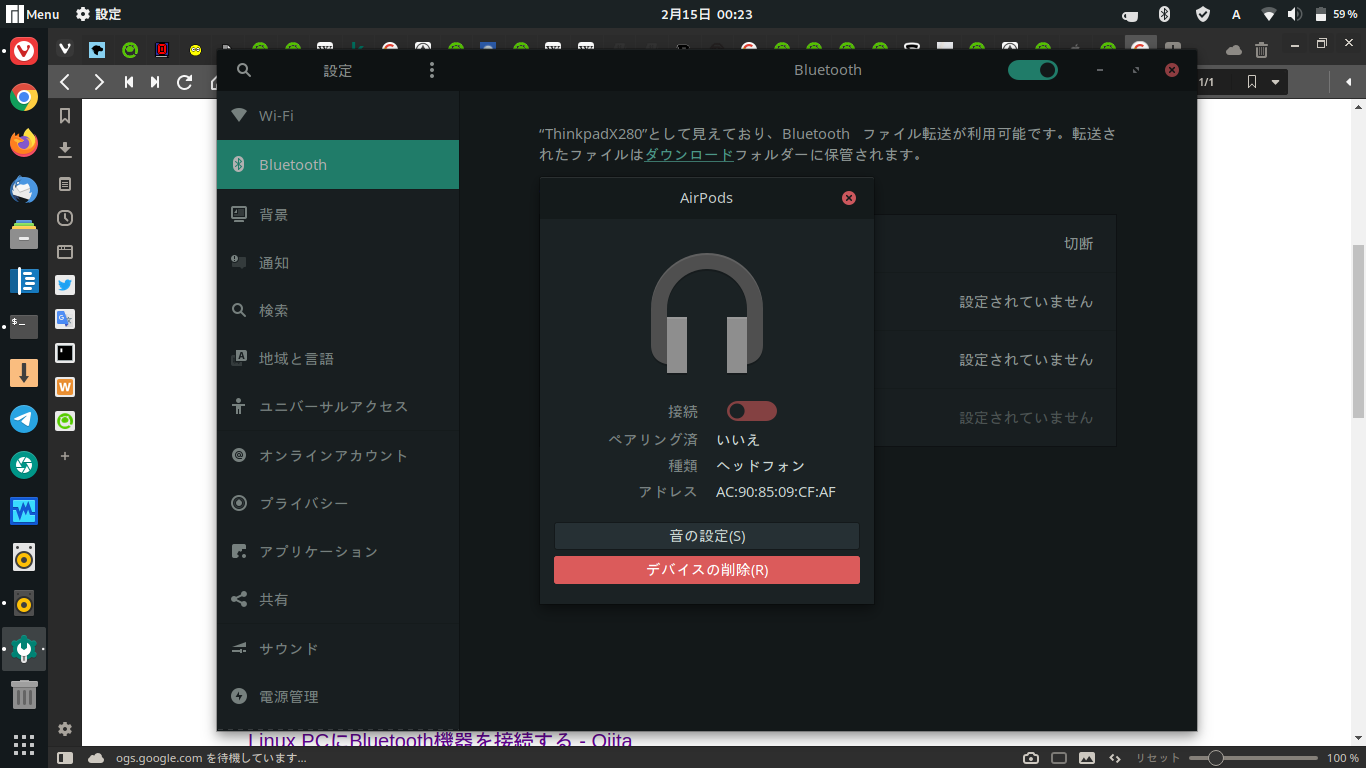Open プライバシー settings panel
The width and height of the screenshot is (1366, 768).
point(338,504)
